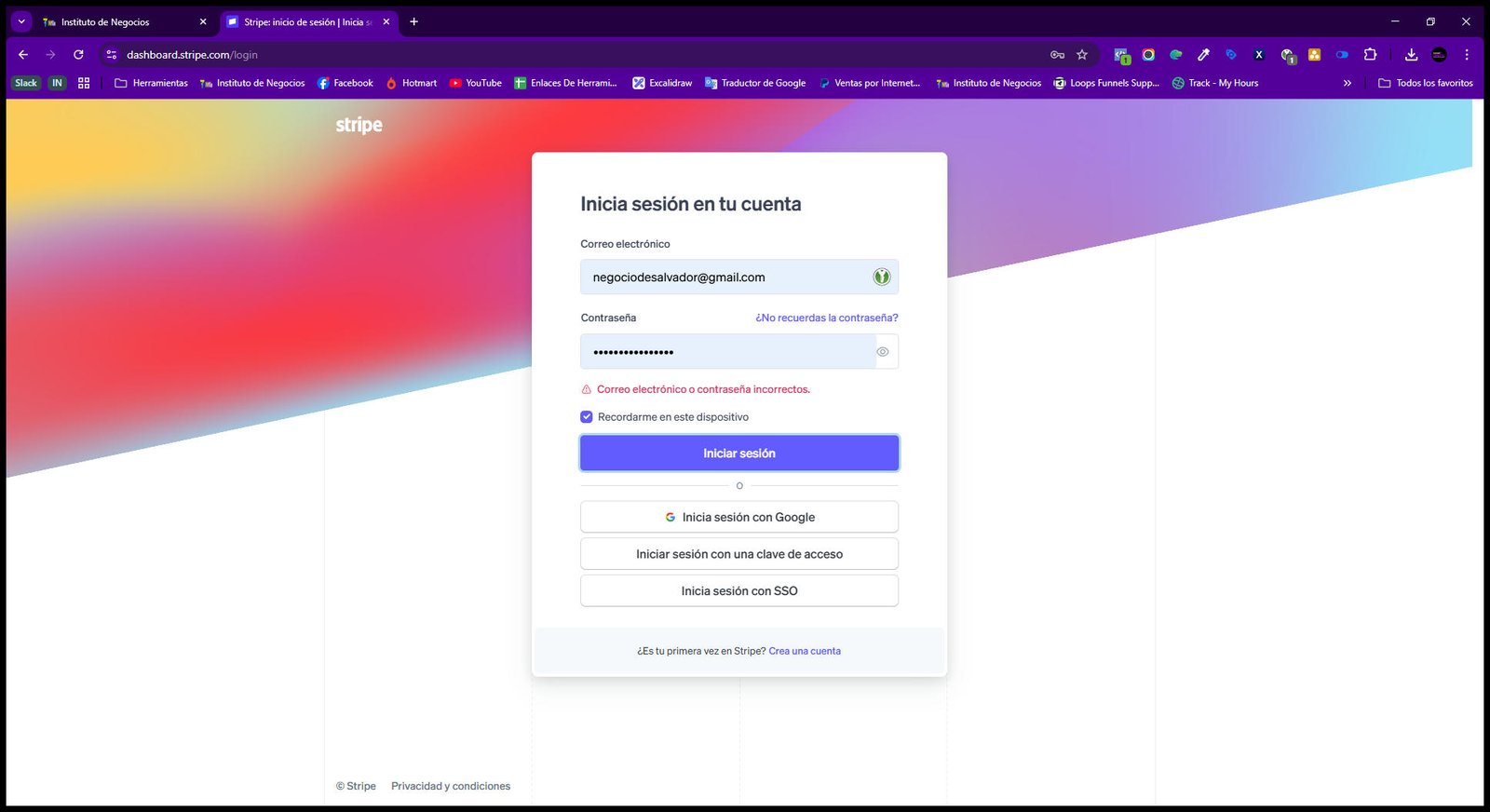The width and height of the screenshot is (1490, 812).
Task: Focus the 'Correo electrónico' input field
Action: tap(739, 277)
